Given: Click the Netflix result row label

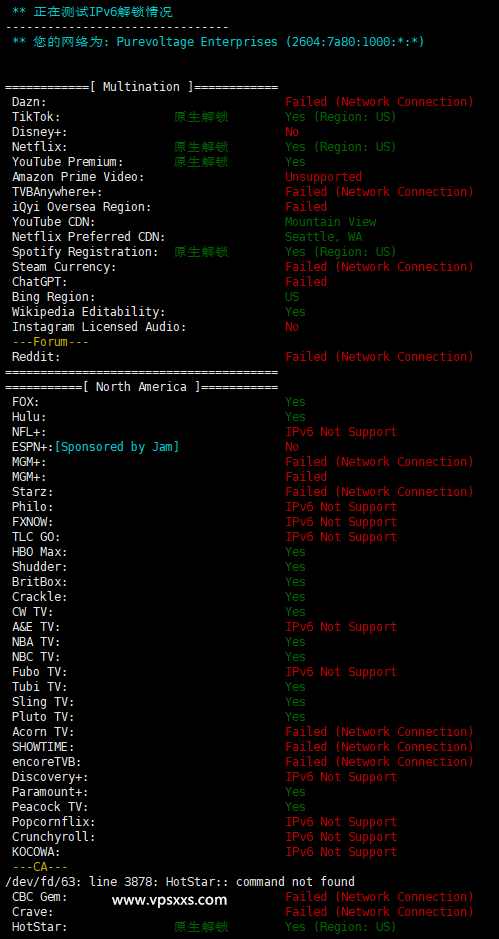Looking at the screenshot, I should coord(40,147).
